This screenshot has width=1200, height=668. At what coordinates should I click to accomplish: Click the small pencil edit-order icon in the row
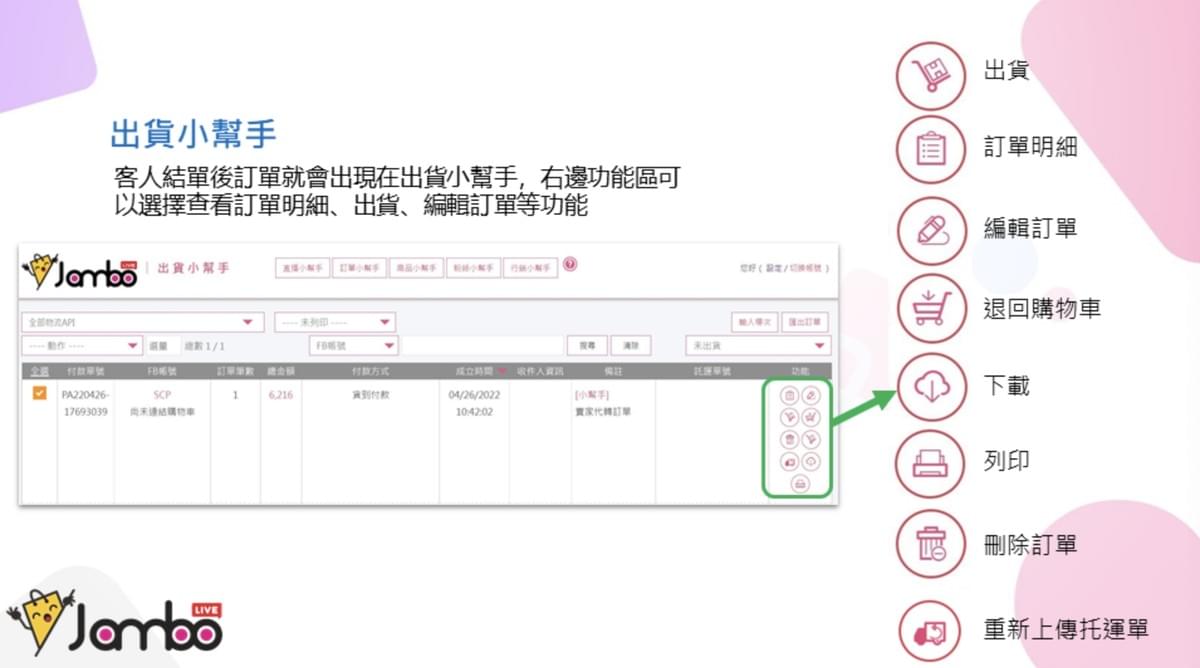tap(811, 396)
